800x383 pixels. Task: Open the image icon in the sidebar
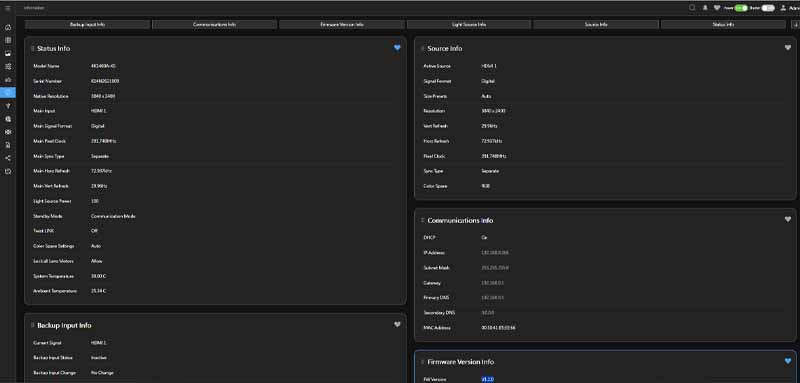coord(8,53)
